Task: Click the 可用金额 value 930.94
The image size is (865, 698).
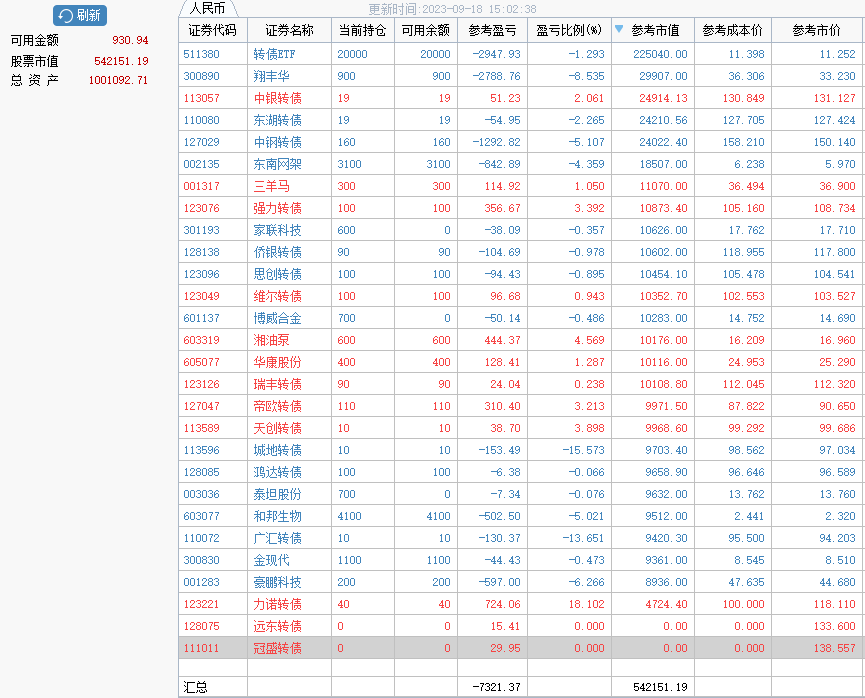Action: [x=130, y=40]
